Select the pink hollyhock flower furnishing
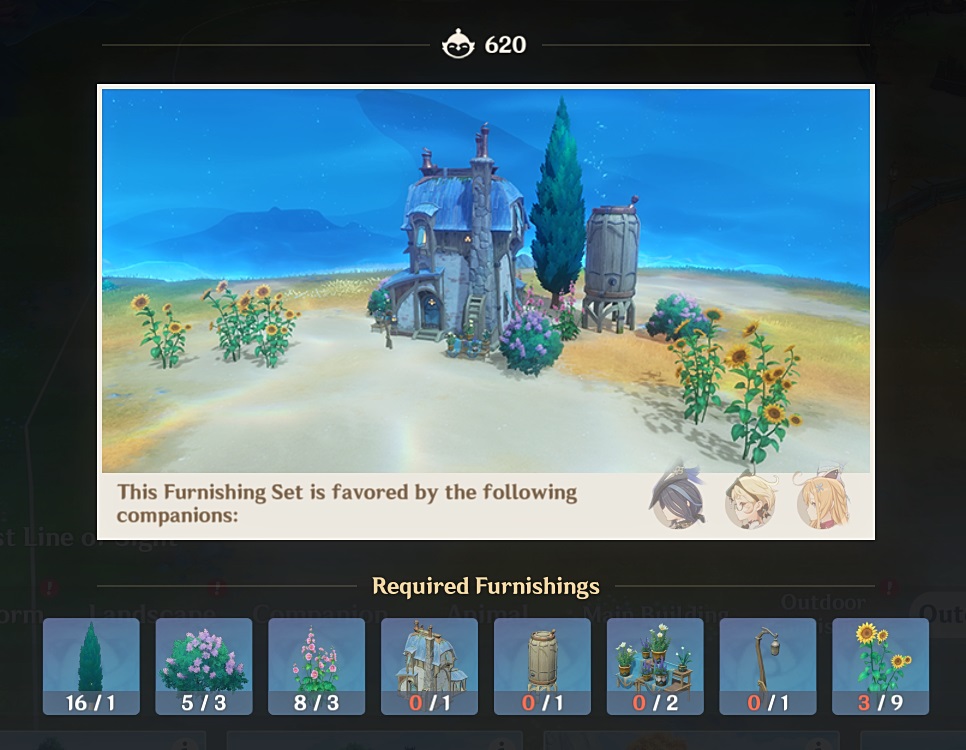Screen dimensions: 966x750 coord(317,666)
